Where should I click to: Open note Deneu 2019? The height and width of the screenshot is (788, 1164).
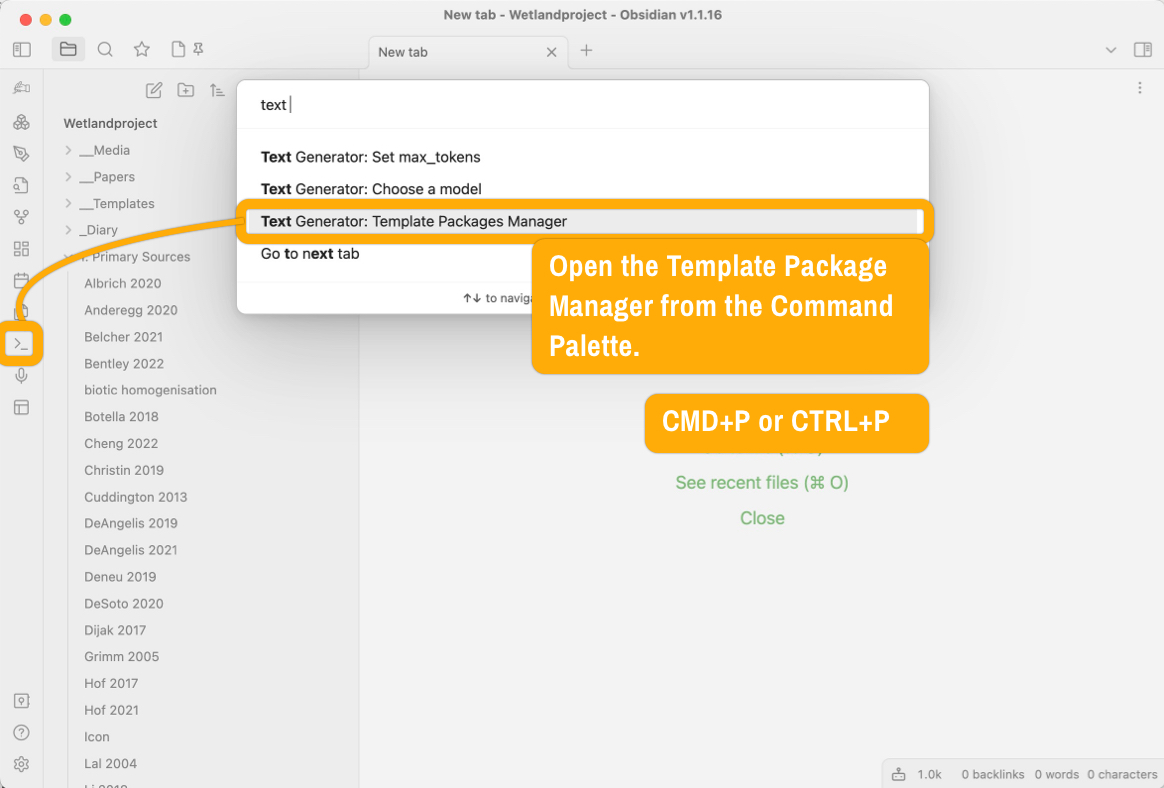pyautogui.click(x=120, y=576)
